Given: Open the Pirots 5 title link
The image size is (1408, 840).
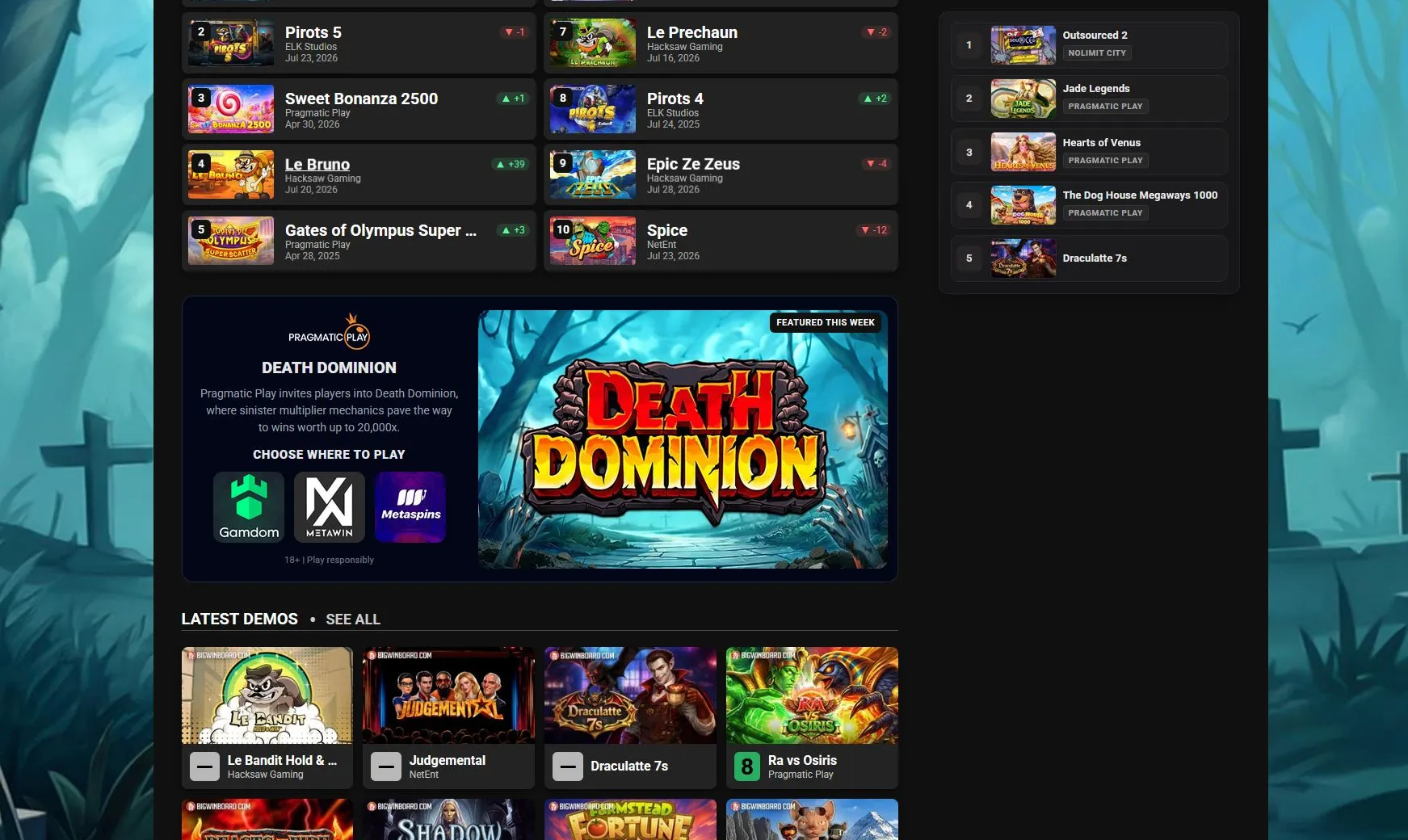Looking at the screenshot, I should (x=313, y=32).
